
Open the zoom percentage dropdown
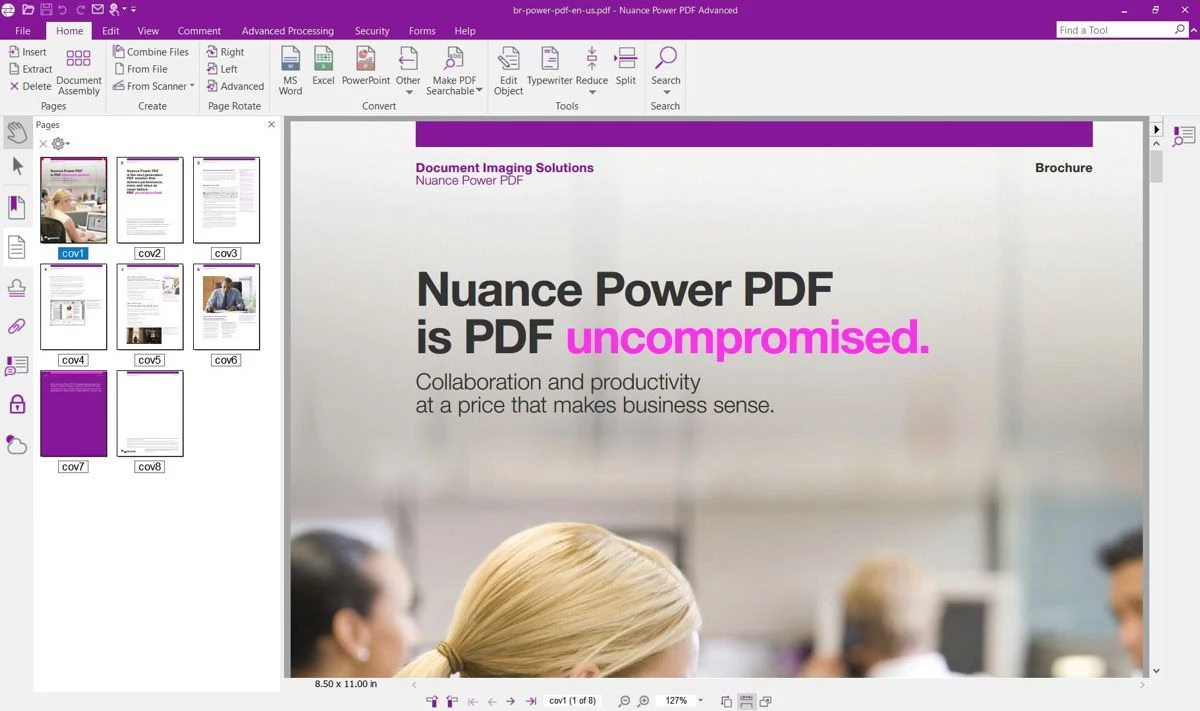(x=700, y=701)
